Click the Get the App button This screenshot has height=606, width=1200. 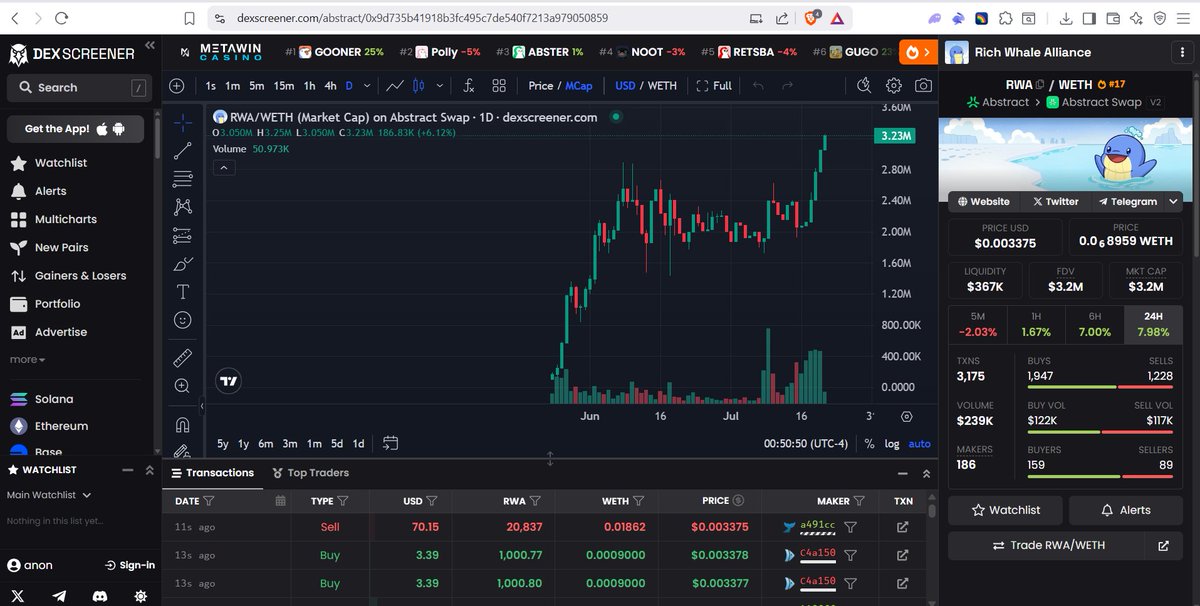[x=75, y=129]
